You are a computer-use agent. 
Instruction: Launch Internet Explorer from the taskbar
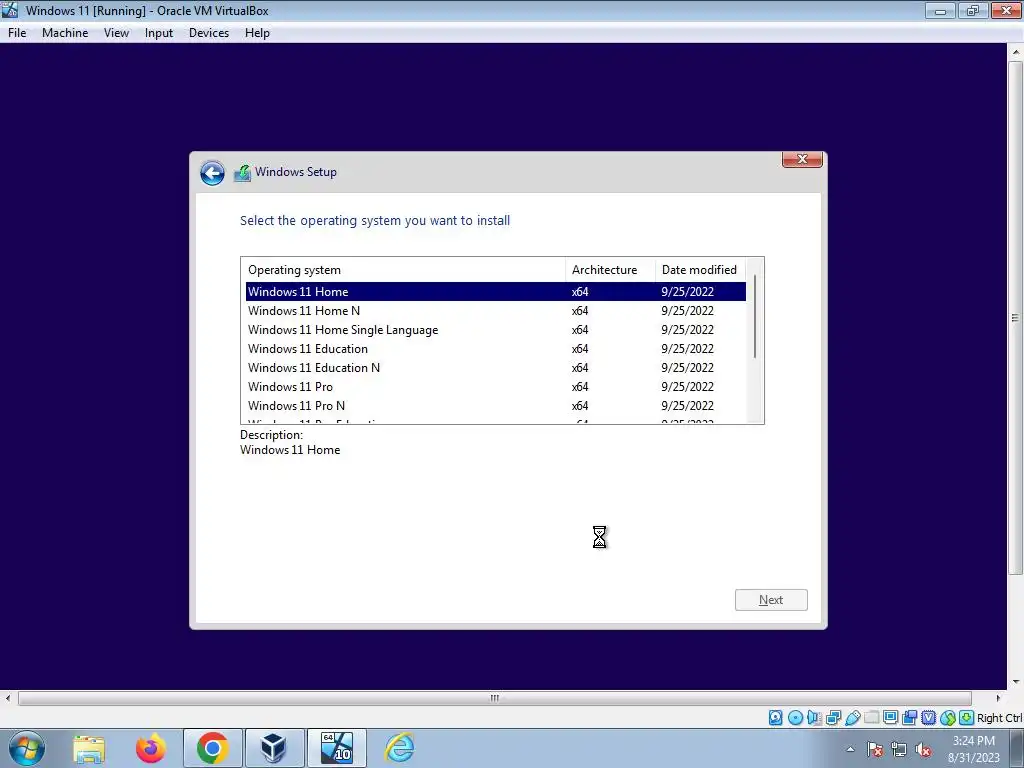tap(399, 748)
